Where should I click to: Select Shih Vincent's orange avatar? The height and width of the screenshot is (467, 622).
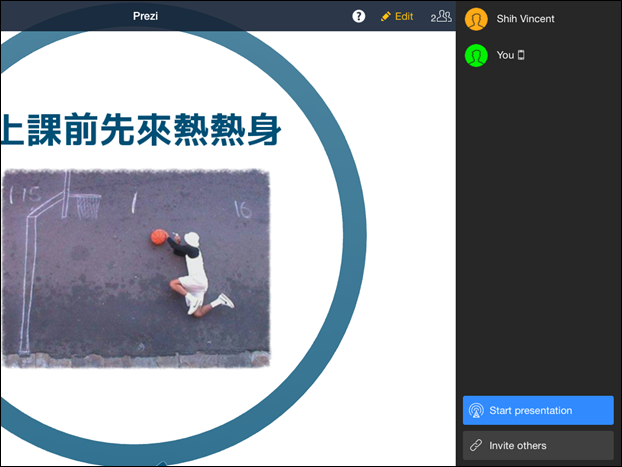pos(476,19)
